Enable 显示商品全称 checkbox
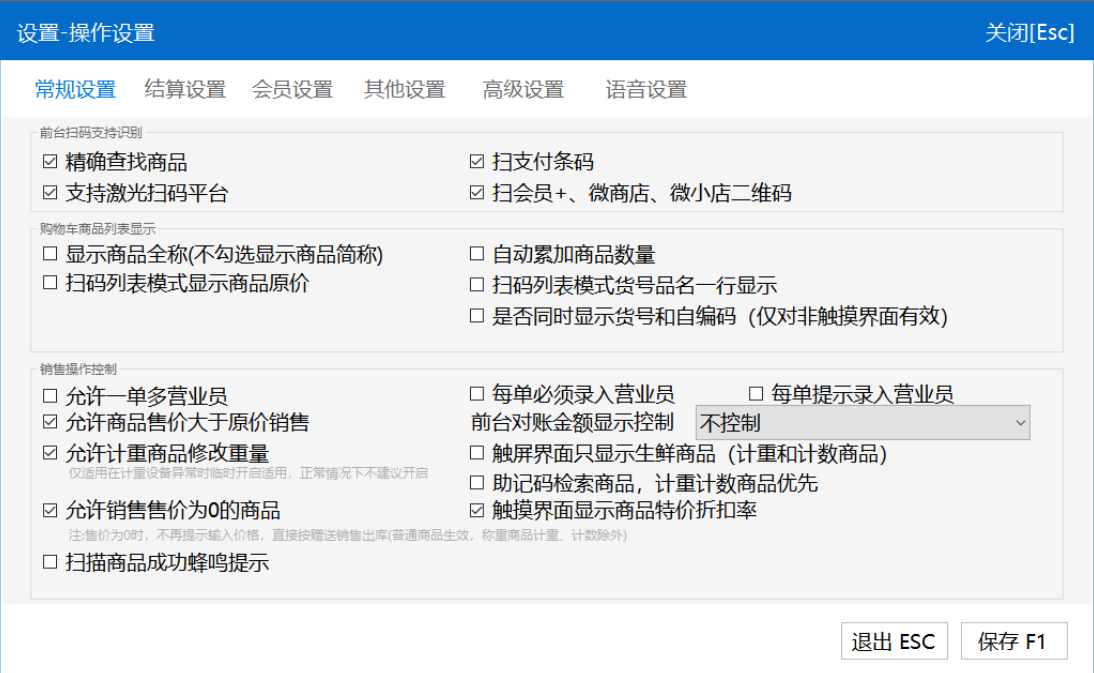Image resolution: width=1094 pixels, height=673 pixels. [x=50, y=254]
